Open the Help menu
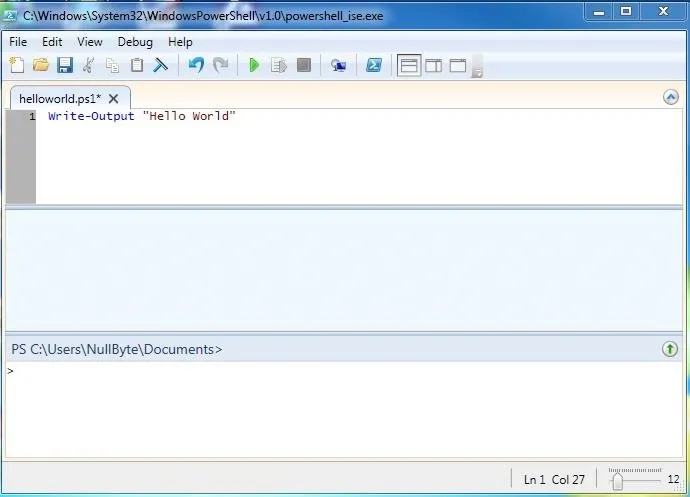This screenshot has height=497, width=690. point(180,42)
